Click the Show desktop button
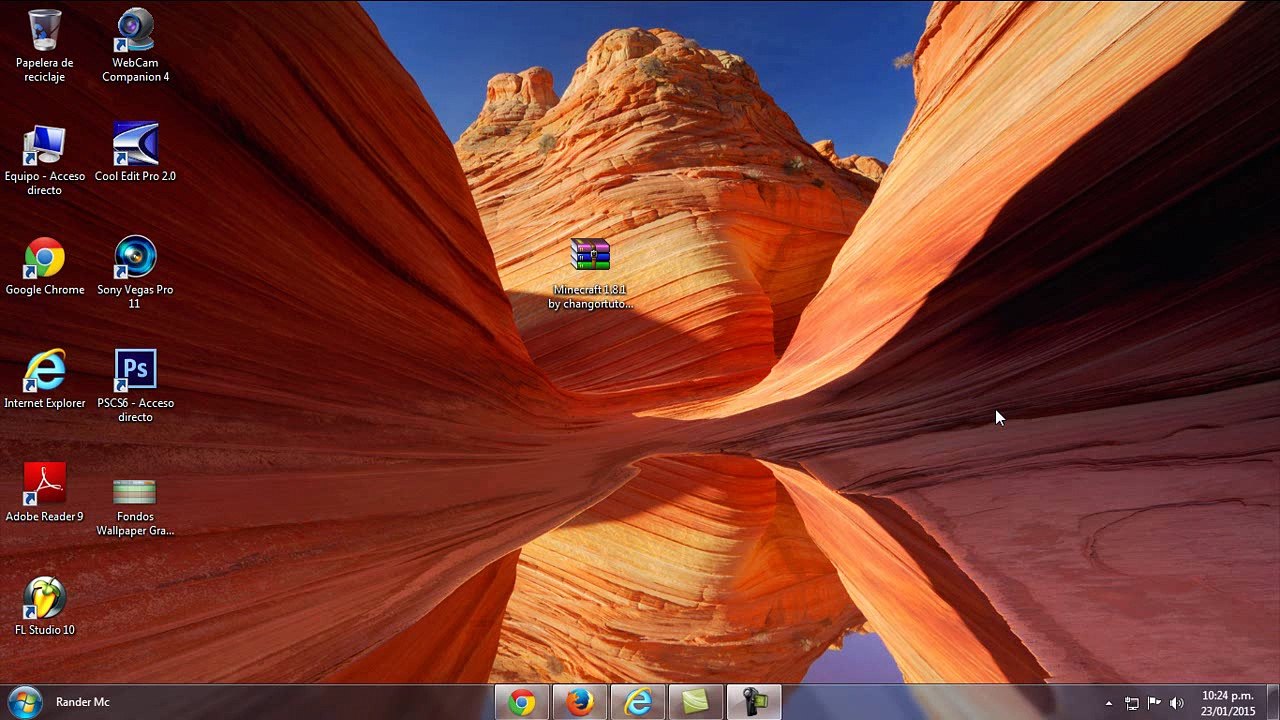Screen dimensions: 1280x720 (x=1272, y=702)
